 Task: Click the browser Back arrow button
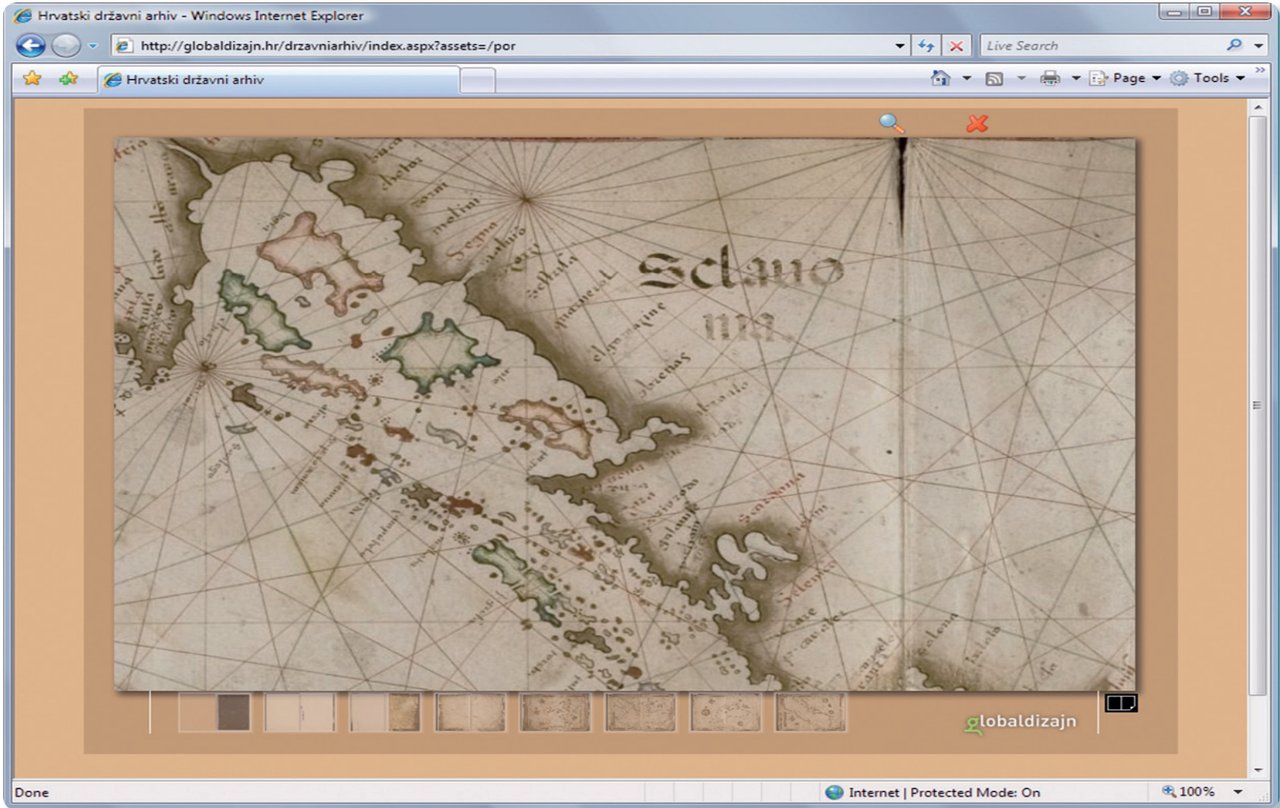point(31,46)
